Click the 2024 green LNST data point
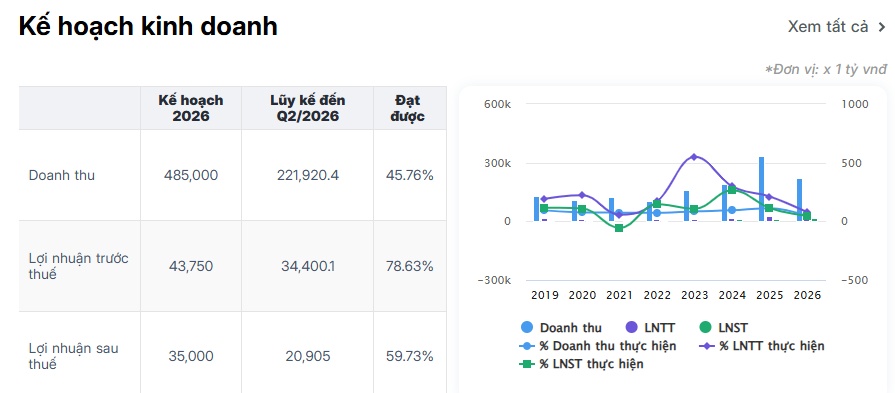 point(732,190)
